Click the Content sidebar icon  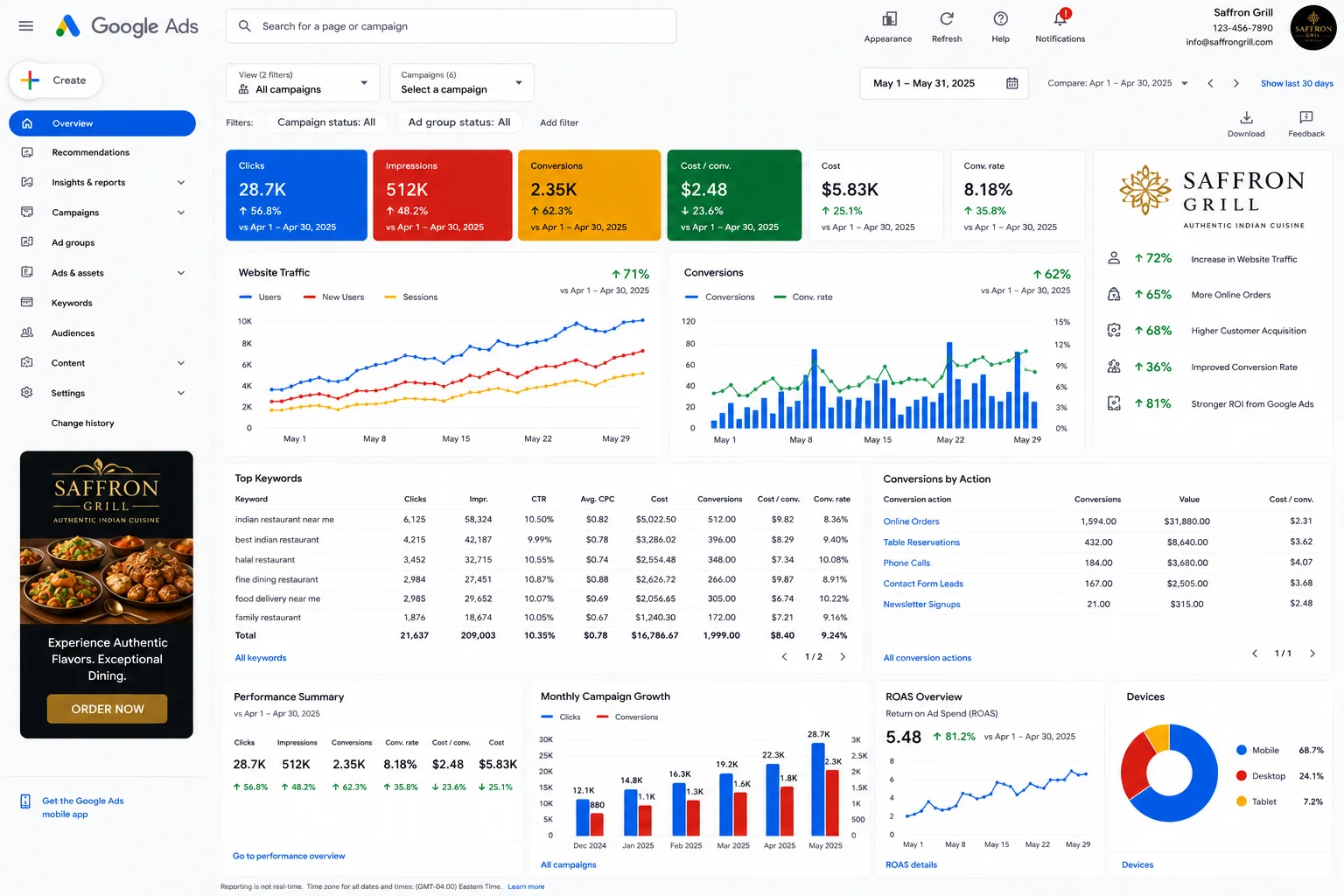click(x=27, y=363)
